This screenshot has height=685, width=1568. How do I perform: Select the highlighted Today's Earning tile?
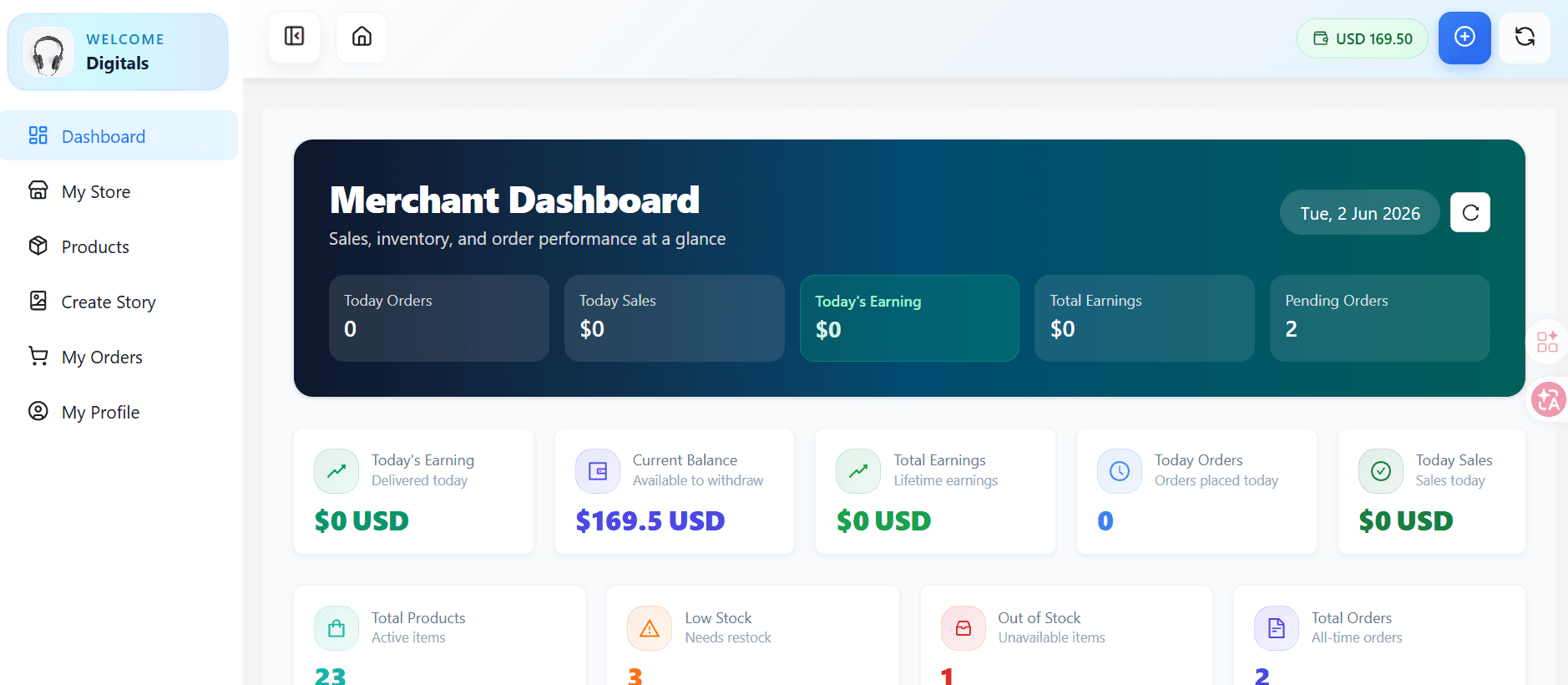(x=909, y=318)
